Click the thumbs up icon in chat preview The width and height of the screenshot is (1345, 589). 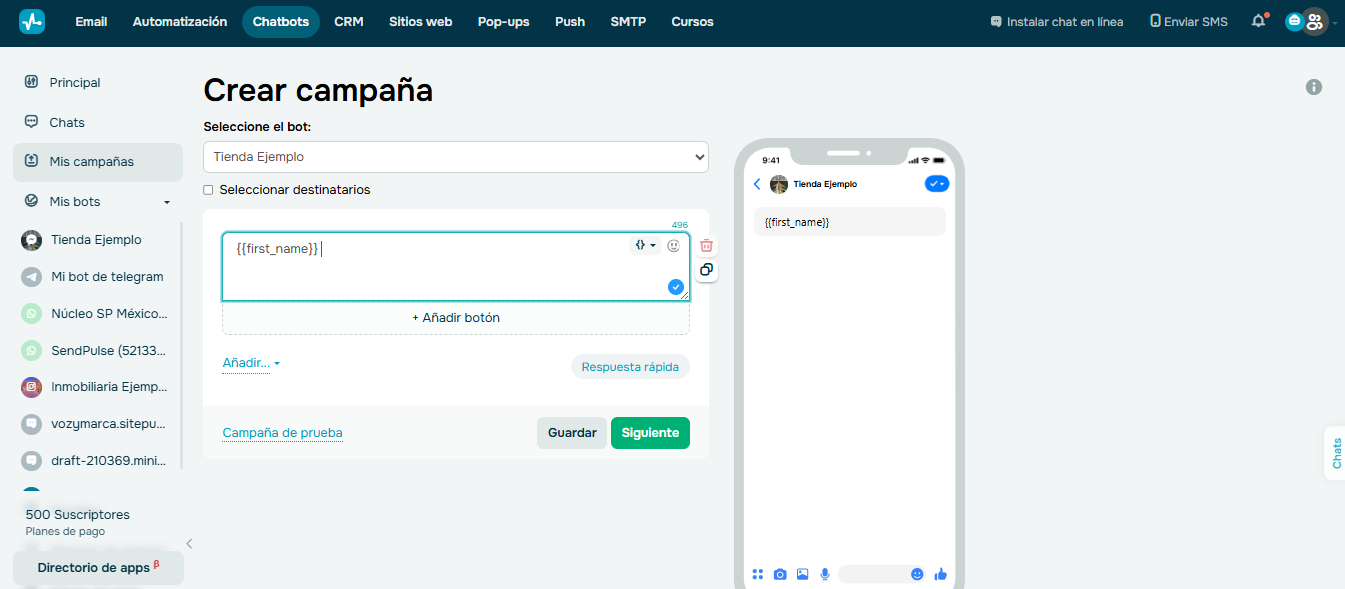[940, 574]
